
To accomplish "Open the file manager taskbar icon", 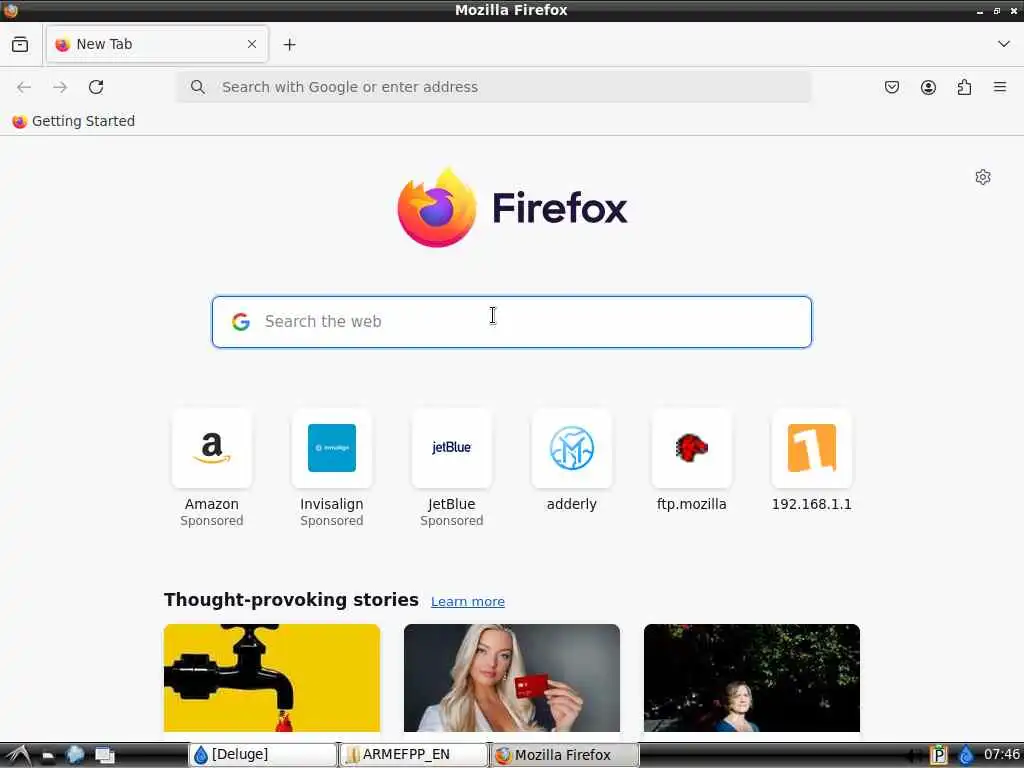I will point(48,756).
